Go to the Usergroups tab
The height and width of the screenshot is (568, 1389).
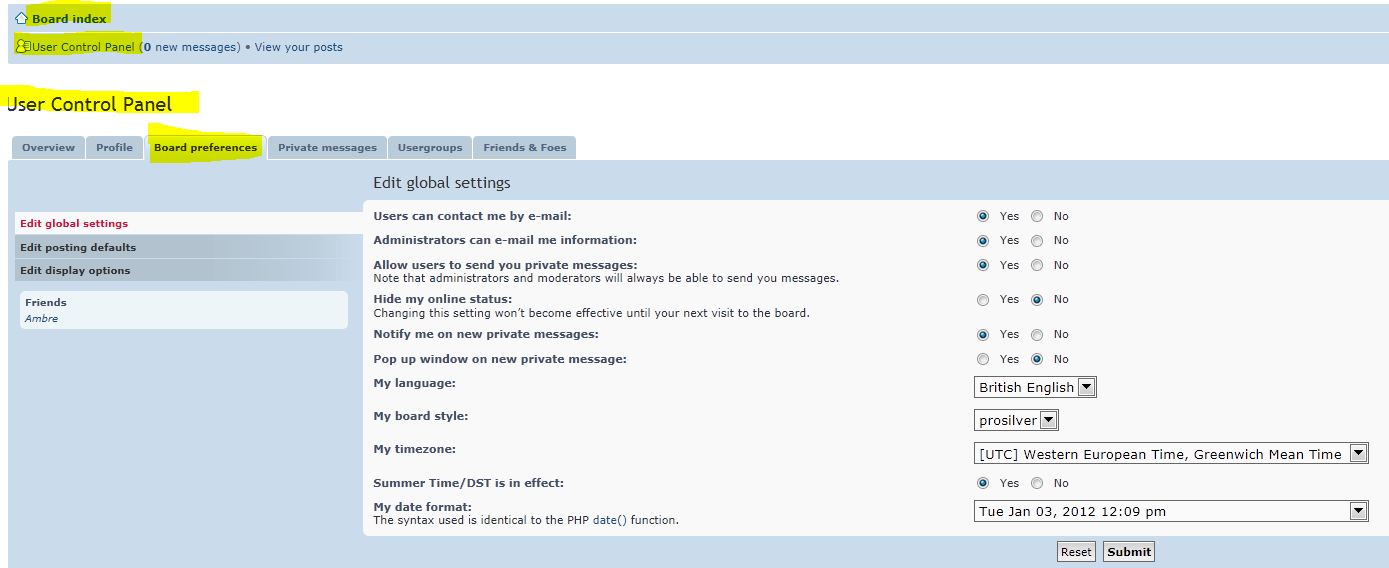[x=430, y=147]
